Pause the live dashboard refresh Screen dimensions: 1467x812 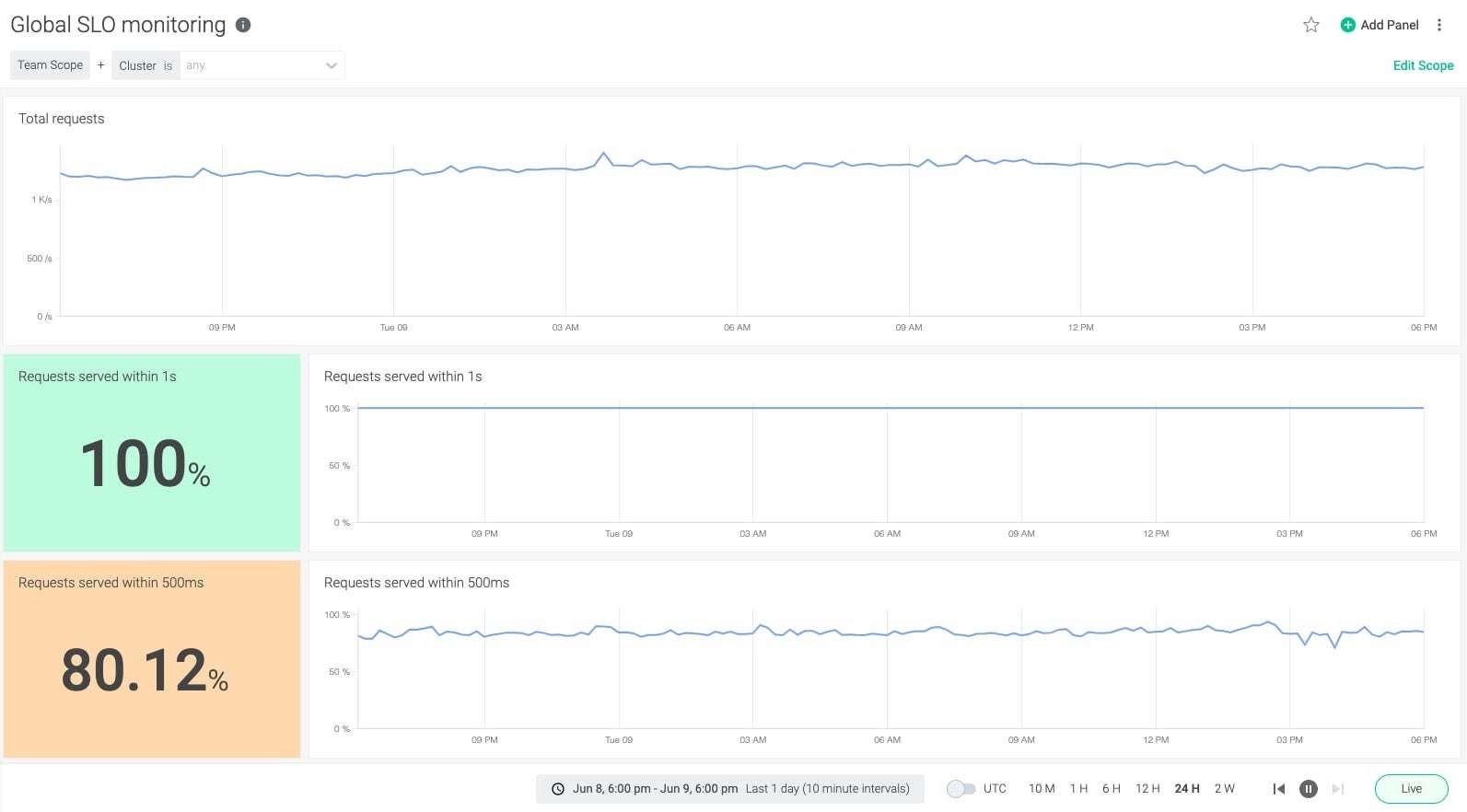(1308, 789)
